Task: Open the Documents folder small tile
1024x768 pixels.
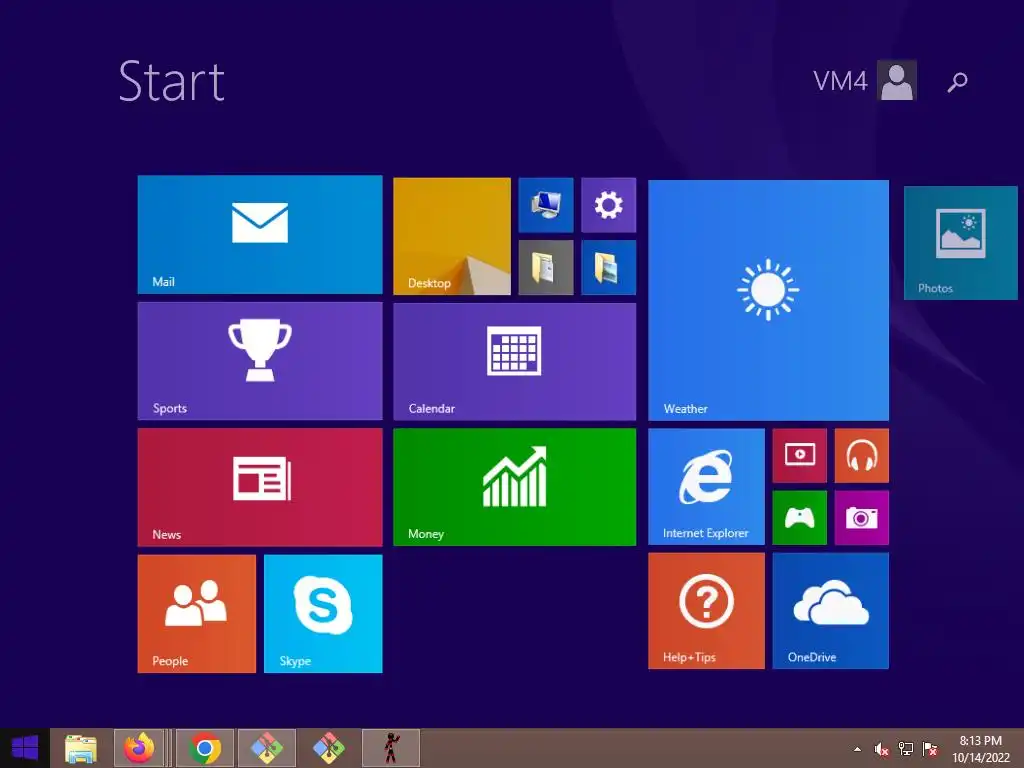Action: 546,267
